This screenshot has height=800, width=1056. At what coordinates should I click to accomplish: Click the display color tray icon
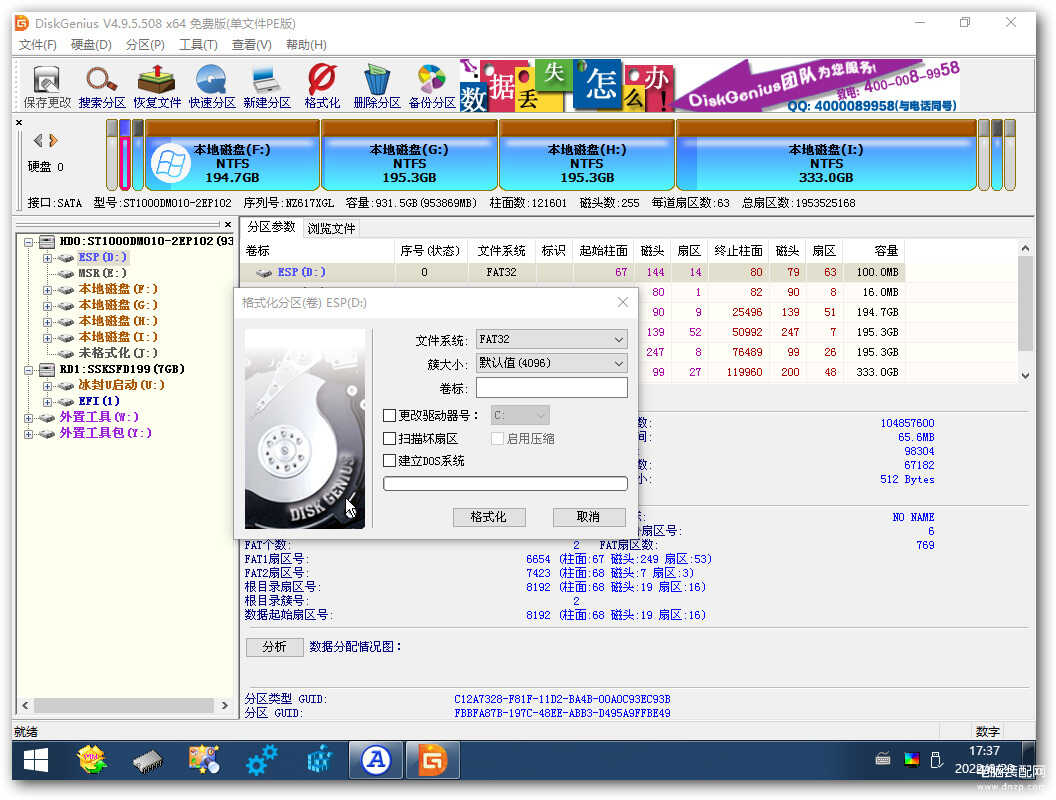[x=911, y=760]
